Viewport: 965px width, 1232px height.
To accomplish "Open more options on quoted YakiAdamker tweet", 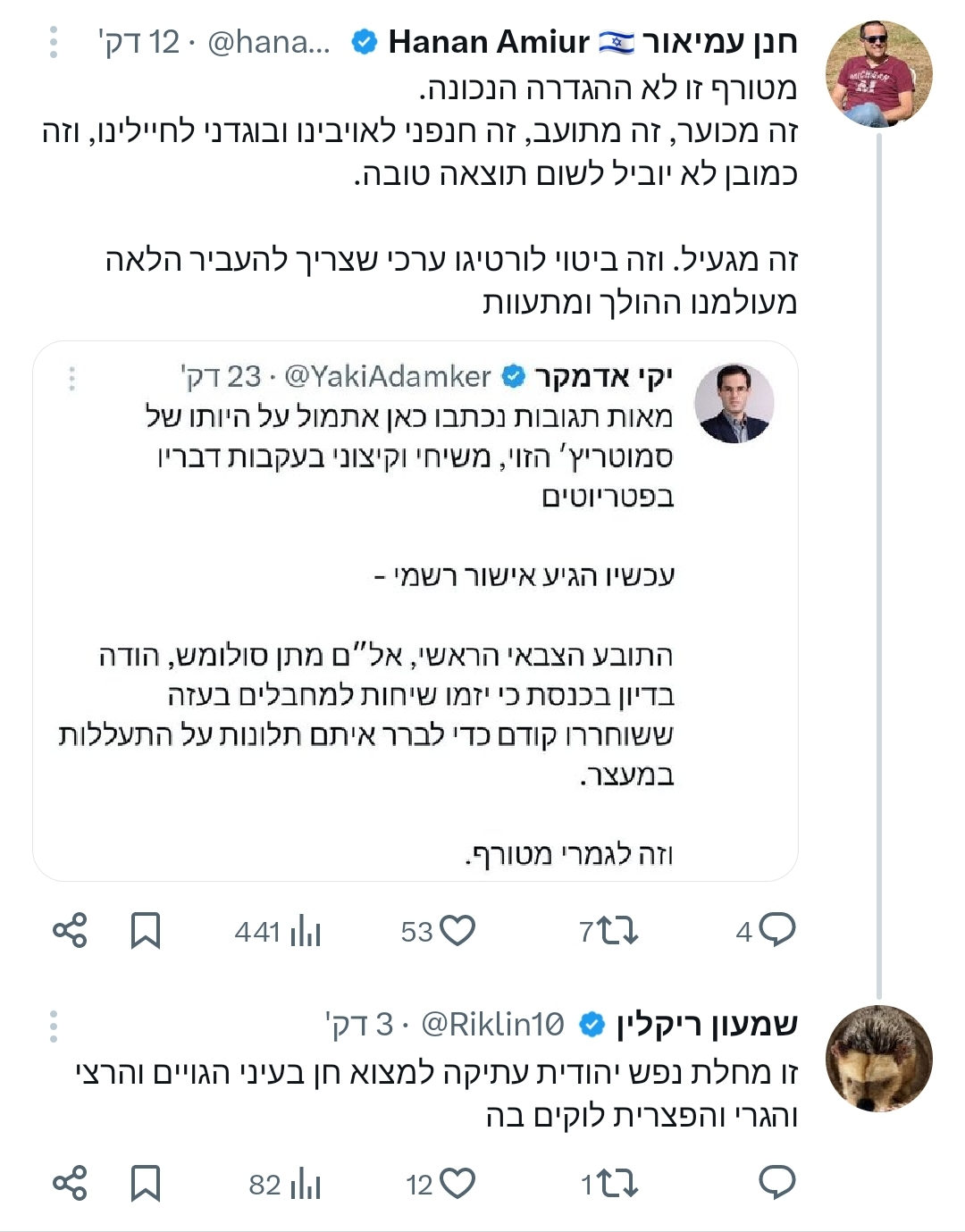I will [72, 378].
